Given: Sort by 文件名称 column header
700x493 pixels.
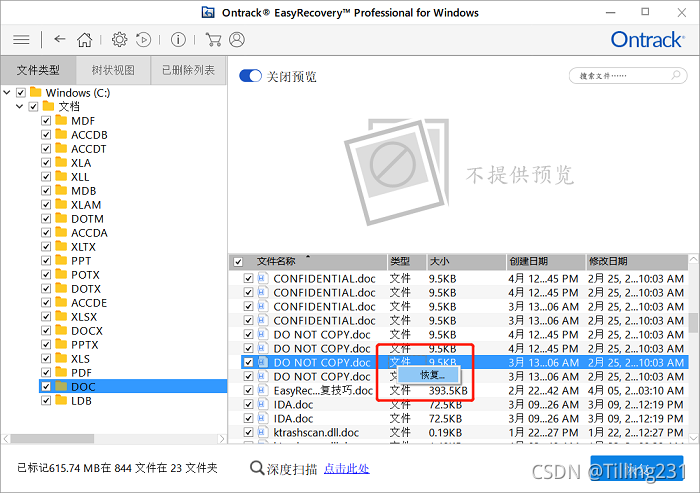Looking at the screenshot, I should (x=308, y=261).
